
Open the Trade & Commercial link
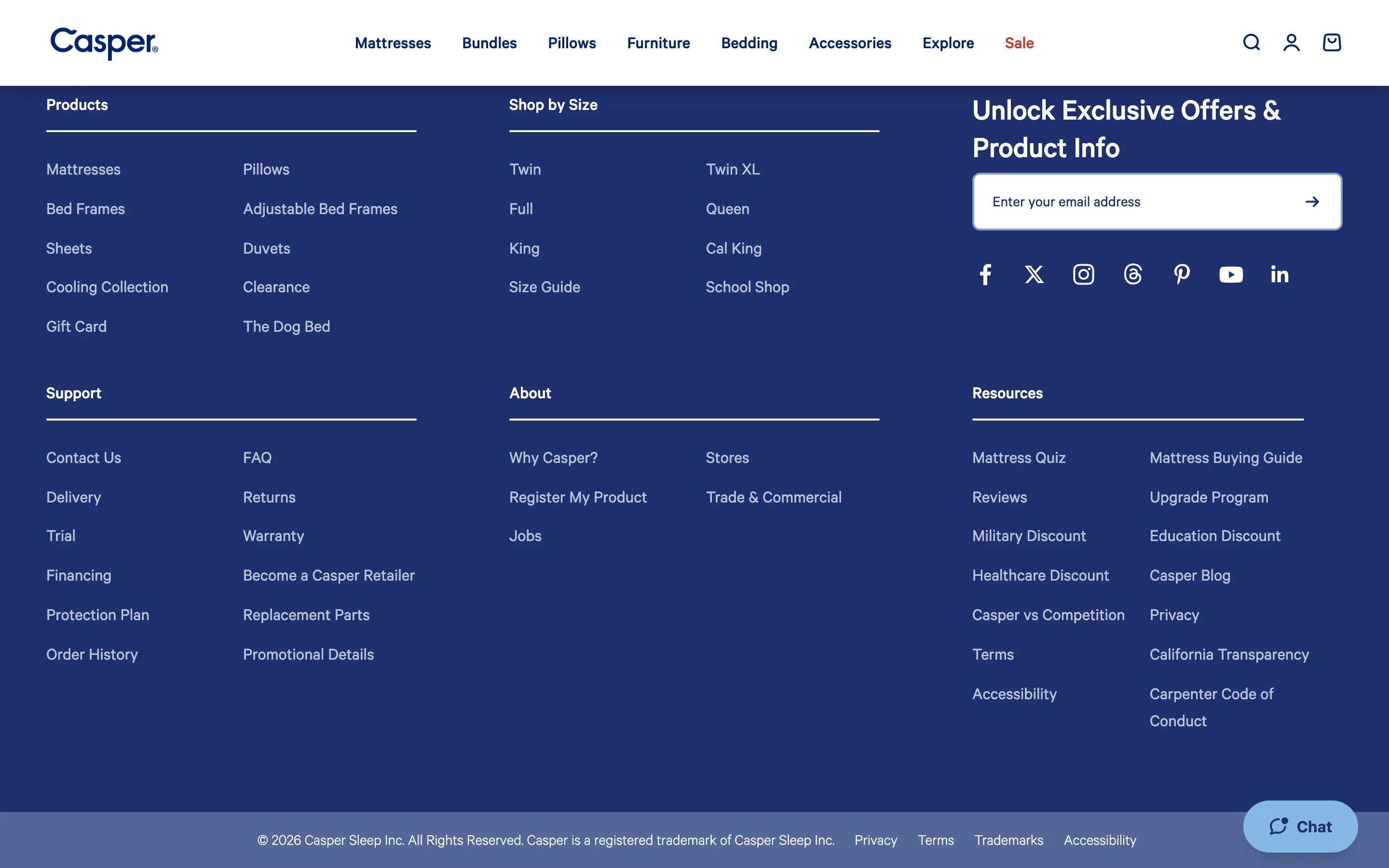pyautogui.click(x=774, y=497)
